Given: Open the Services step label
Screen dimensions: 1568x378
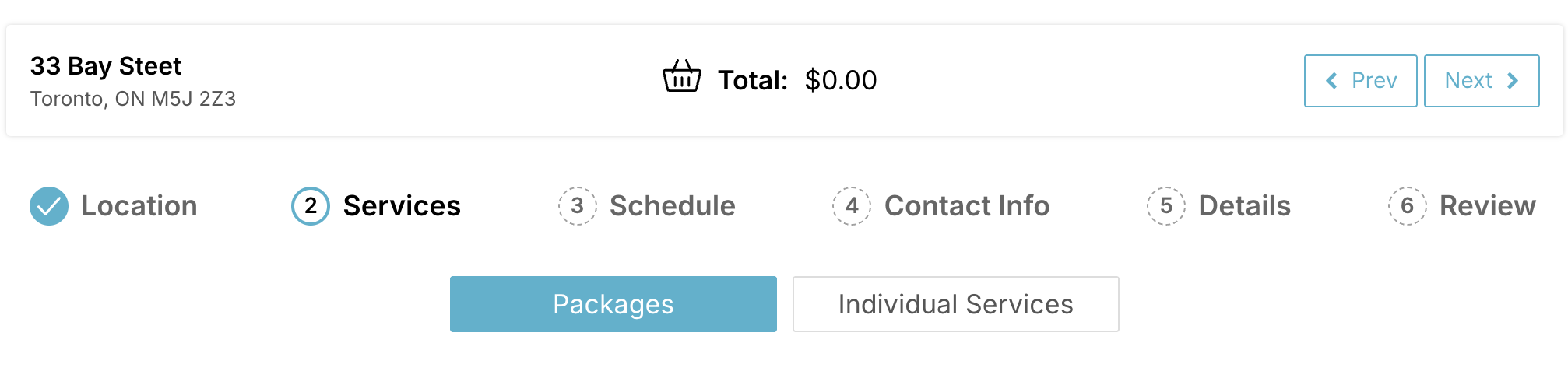Looking at the screenshot, I should 402,206.
